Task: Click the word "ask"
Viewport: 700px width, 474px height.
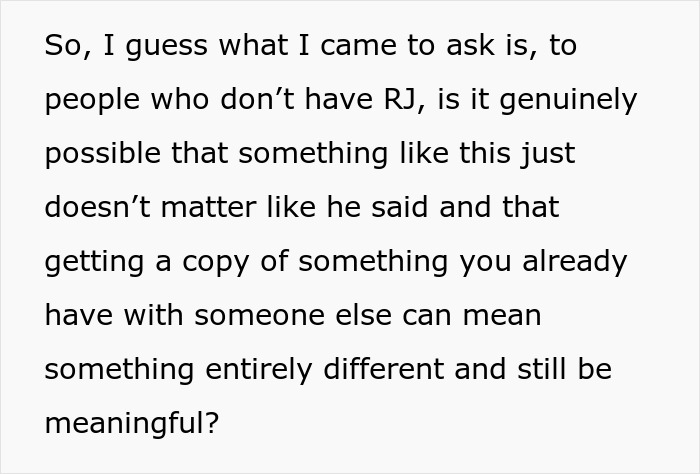Action: point(471,45)
